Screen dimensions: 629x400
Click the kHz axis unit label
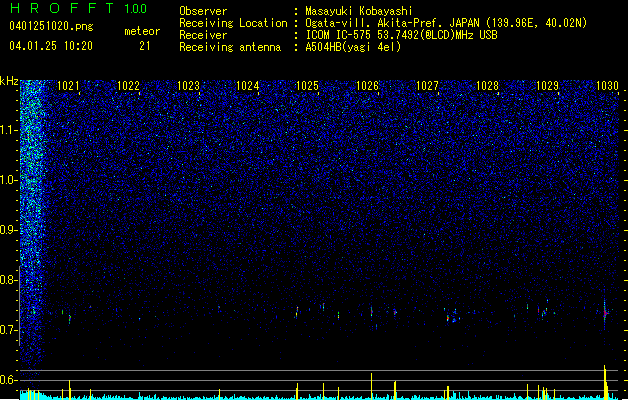pos(9,82)
